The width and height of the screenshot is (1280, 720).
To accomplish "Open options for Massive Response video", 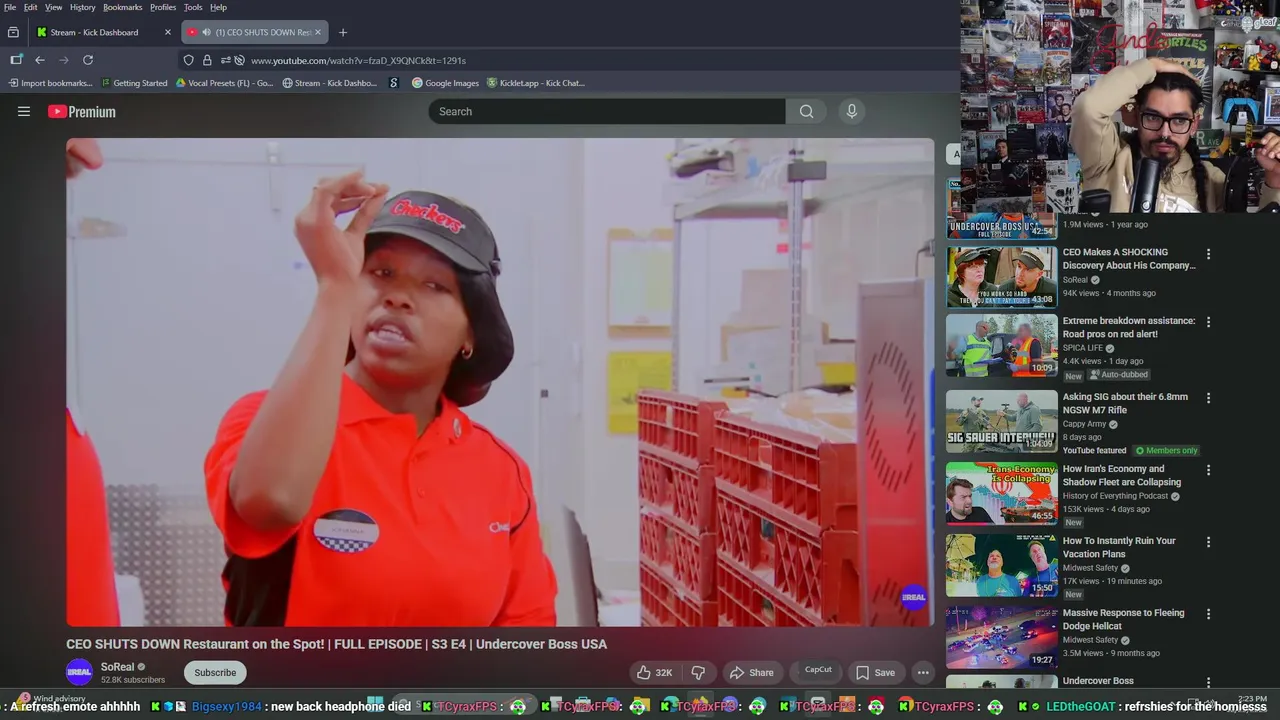I will coord(1208,614).
